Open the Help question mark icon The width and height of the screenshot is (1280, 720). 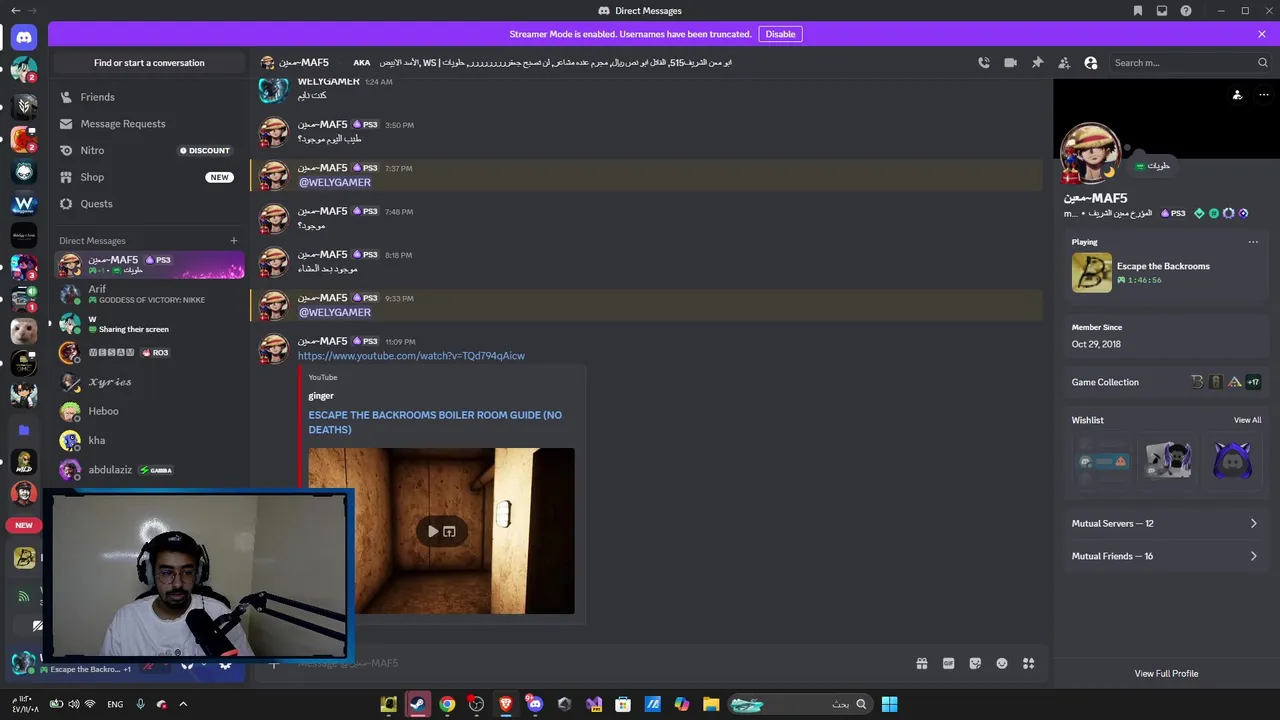(1186, 11)
